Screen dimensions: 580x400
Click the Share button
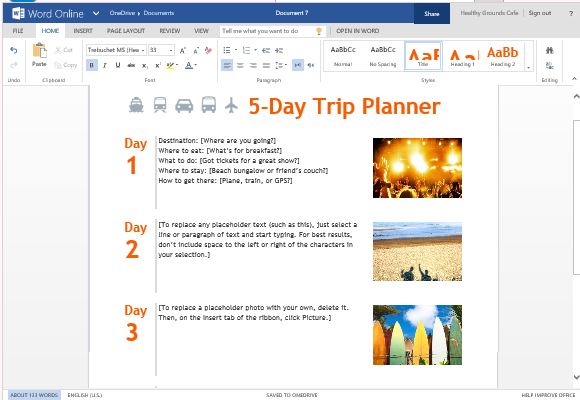[432, 14]
